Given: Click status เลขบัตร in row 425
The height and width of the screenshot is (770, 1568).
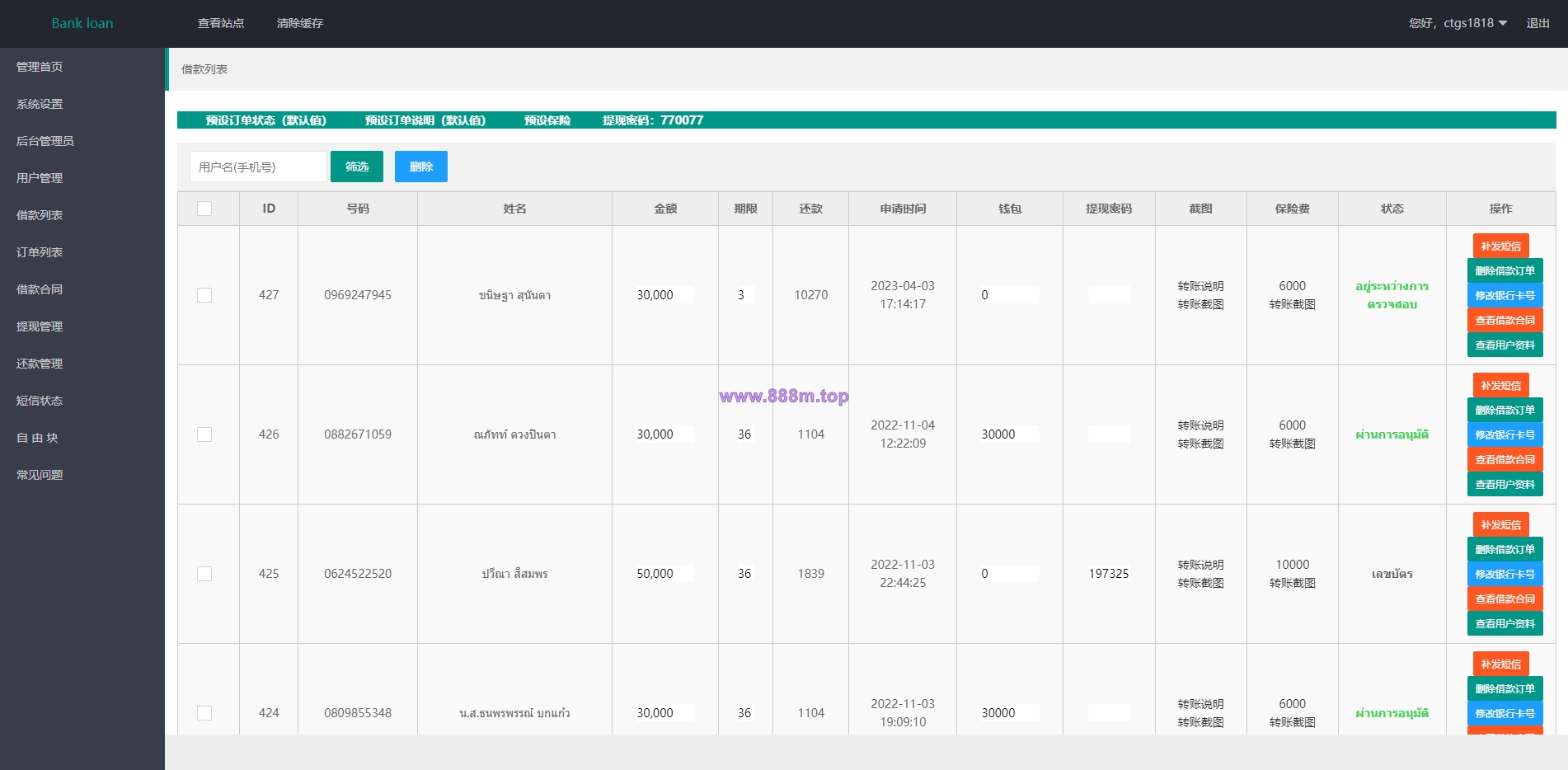Looking at the screenshot, I should [1392, 574].
